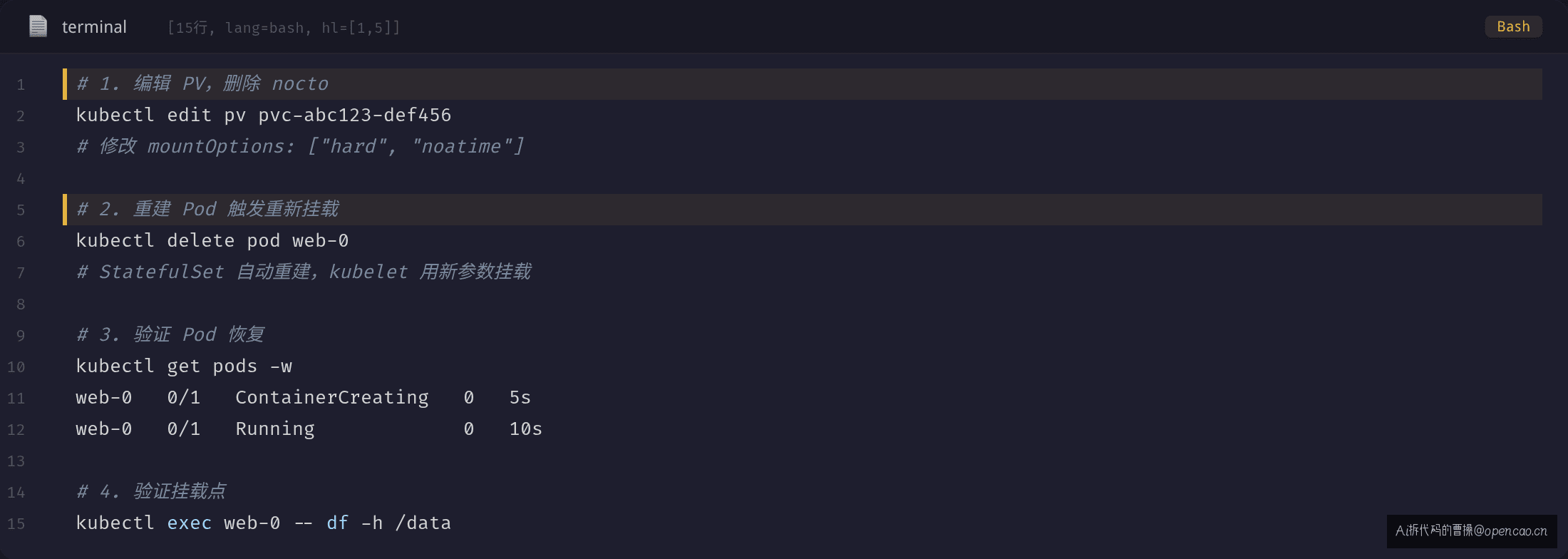The image size is (1568, 559).
Task: Click the exec keyword in last command
Action: (x=190, y=523)
